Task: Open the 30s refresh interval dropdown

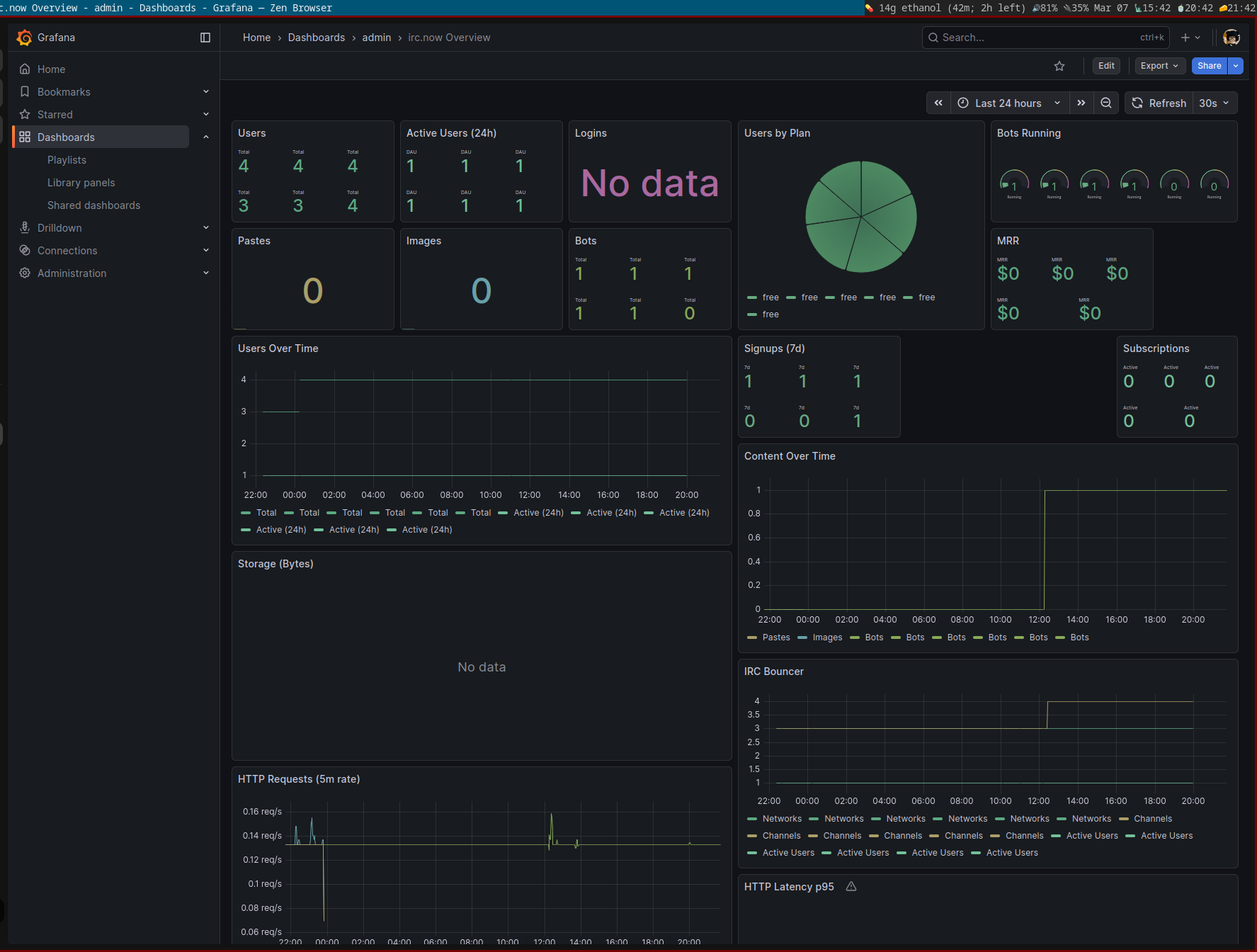Action: tap(1215, 103)
